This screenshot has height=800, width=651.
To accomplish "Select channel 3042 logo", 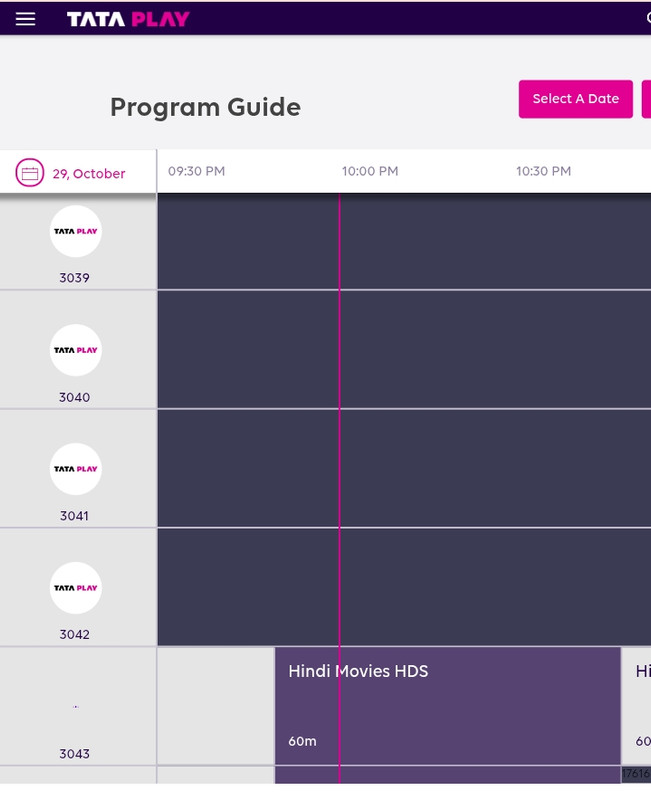I will pos(76,588).
